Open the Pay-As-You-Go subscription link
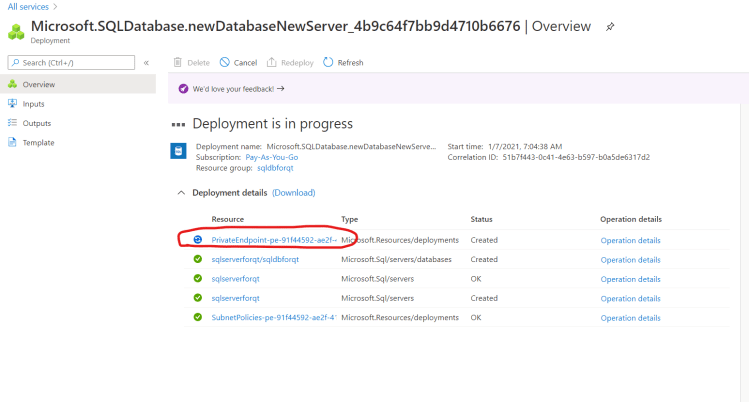This screenshot has width=749, height=402. [x=272, y=157]
